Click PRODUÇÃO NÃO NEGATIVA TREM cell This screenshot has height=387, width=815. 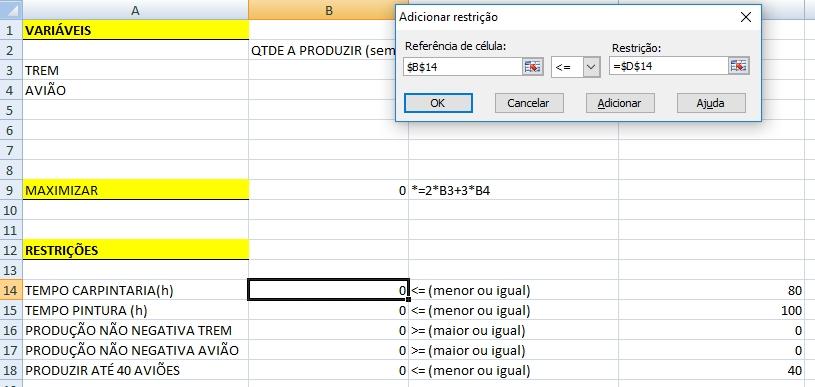pyautogui.click(x=136, y=330)
